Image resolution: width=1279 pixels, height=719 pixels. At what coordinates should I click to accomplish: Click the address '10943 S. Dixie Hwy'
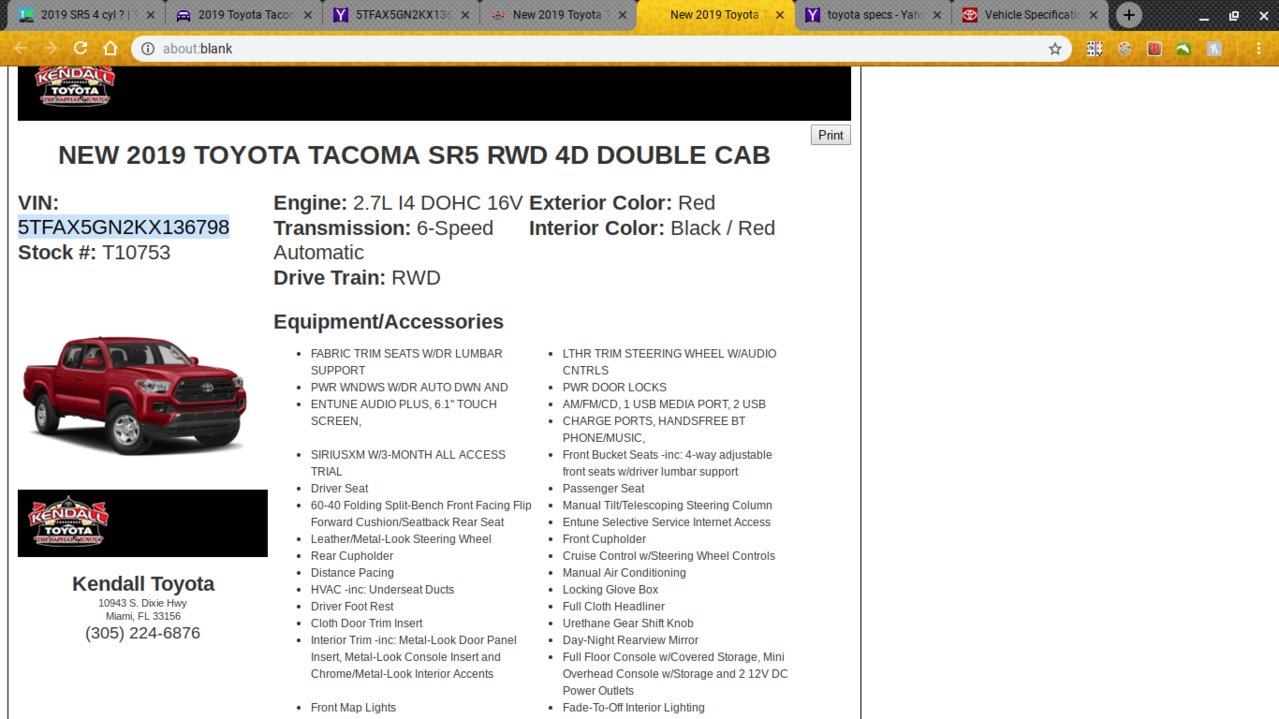[142, 603]
